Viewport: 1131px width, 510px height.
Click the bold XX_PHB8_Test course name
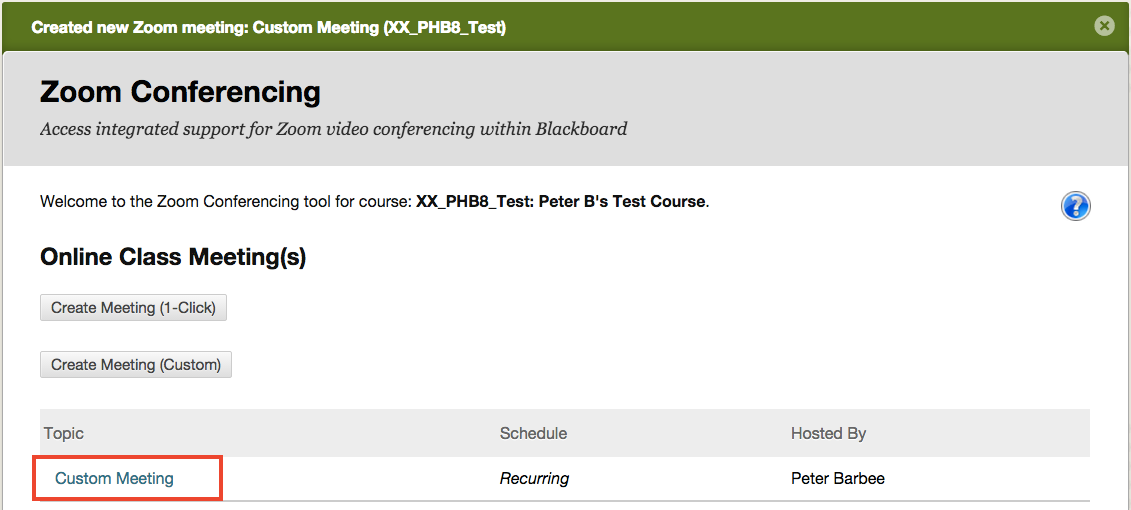475,202
